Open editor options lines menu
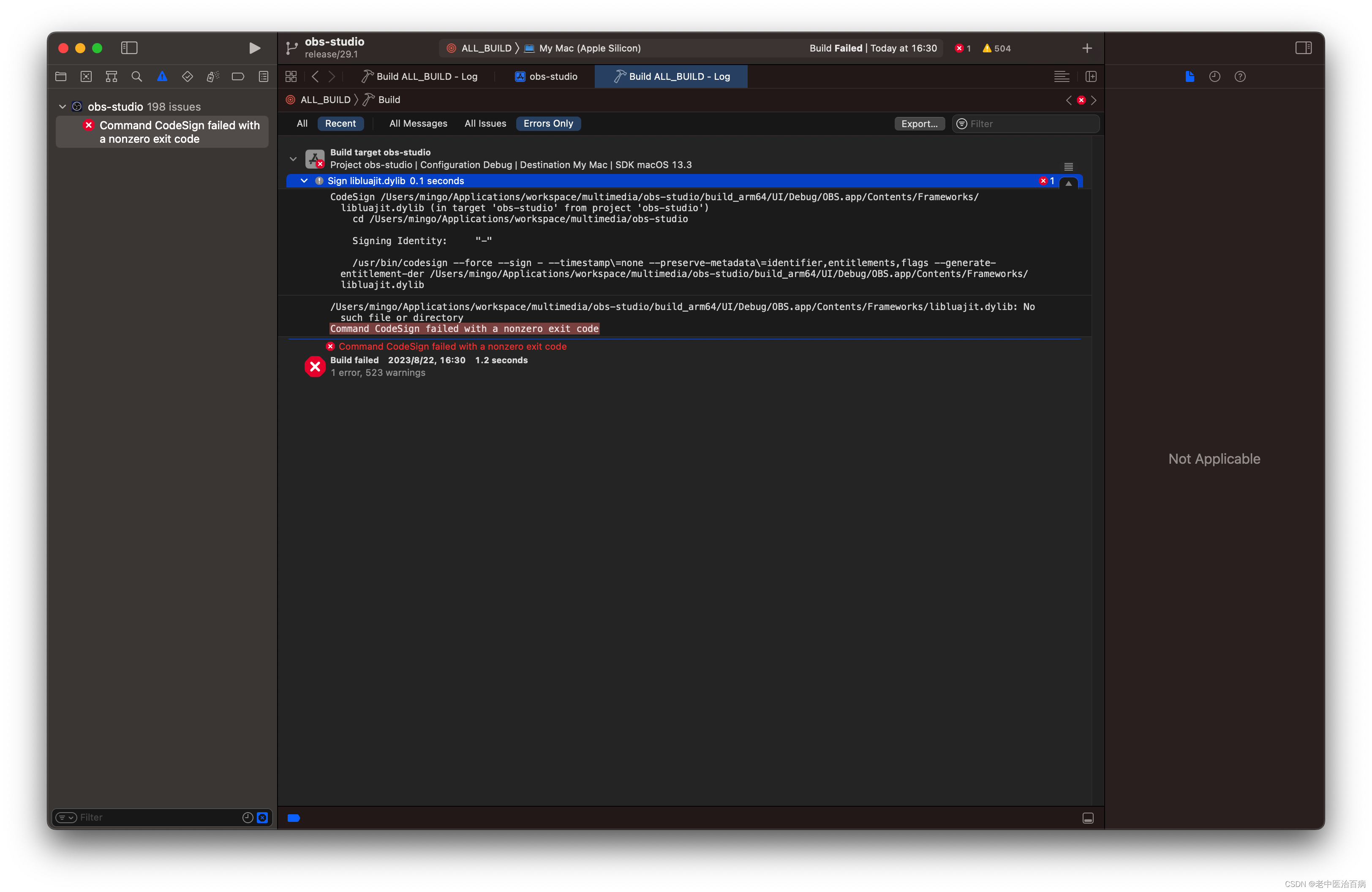Screen dimensions: 1372x892 pos(1061,76)
